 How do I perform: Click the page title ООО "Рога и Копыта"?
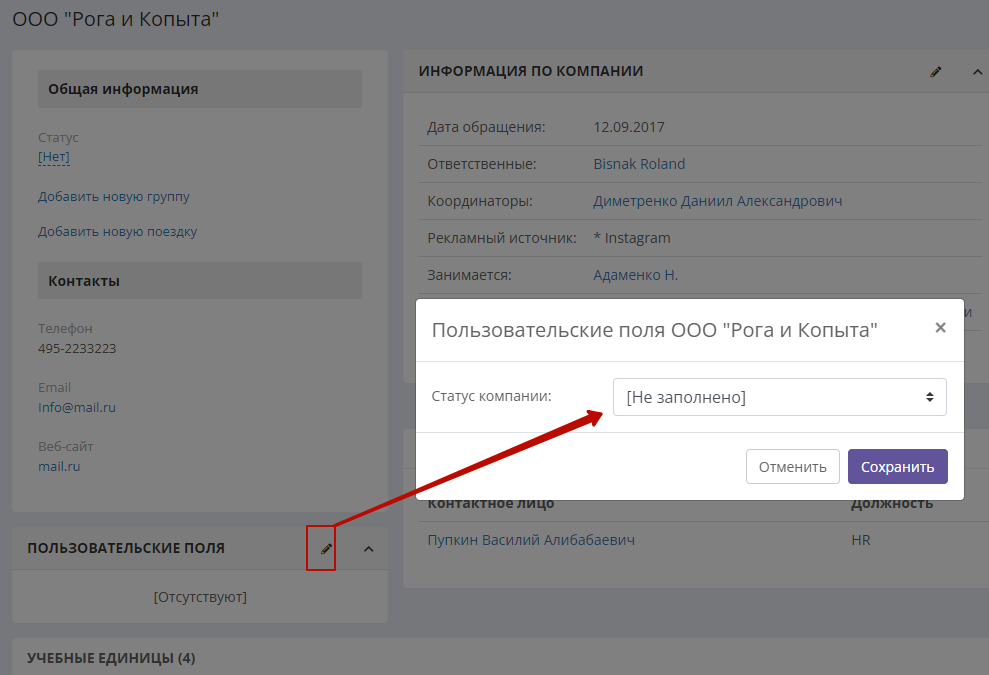tap(116, 20)
